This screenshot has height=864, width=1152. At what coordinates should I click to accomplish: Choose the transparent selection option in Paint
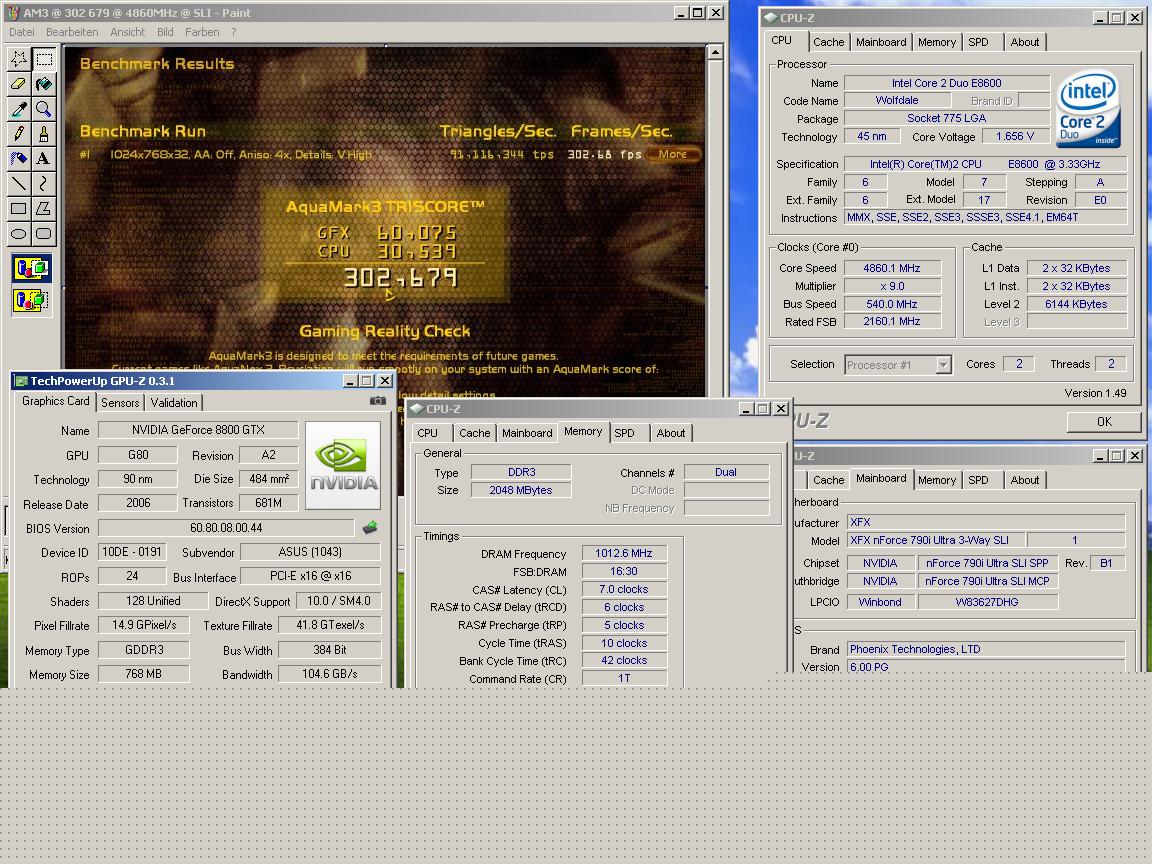pos(32,300)
